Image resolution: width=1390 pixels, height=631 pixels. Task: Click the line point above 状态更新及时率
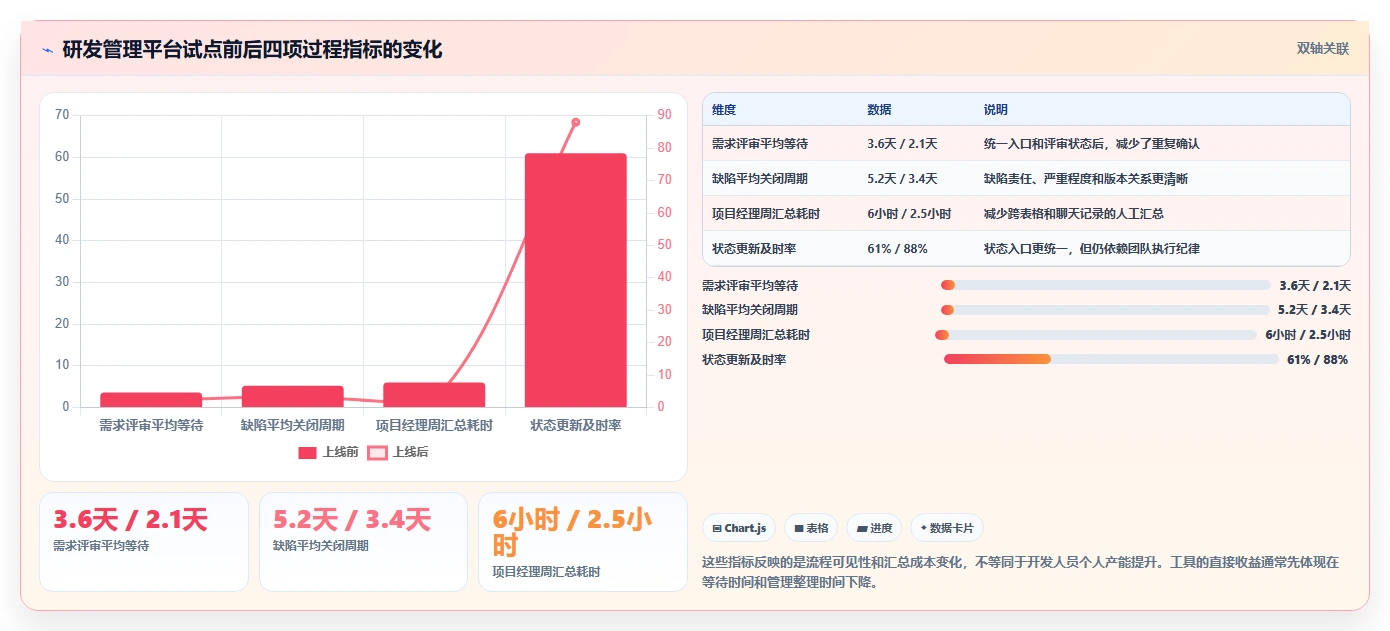click(576, 122)
